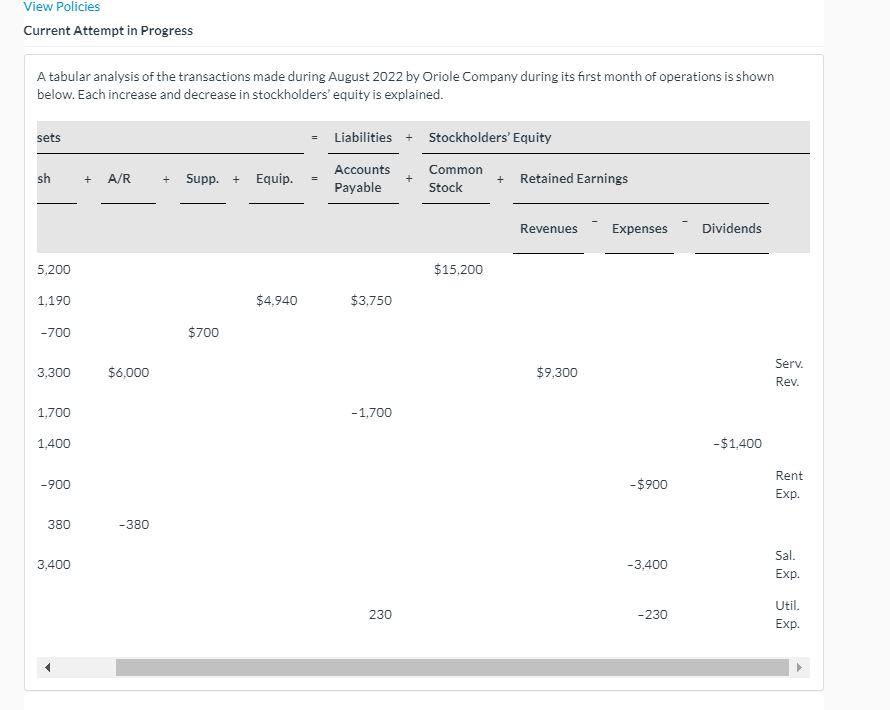
Task: Click the Liabilities header cell
Action: pos(362,137)
